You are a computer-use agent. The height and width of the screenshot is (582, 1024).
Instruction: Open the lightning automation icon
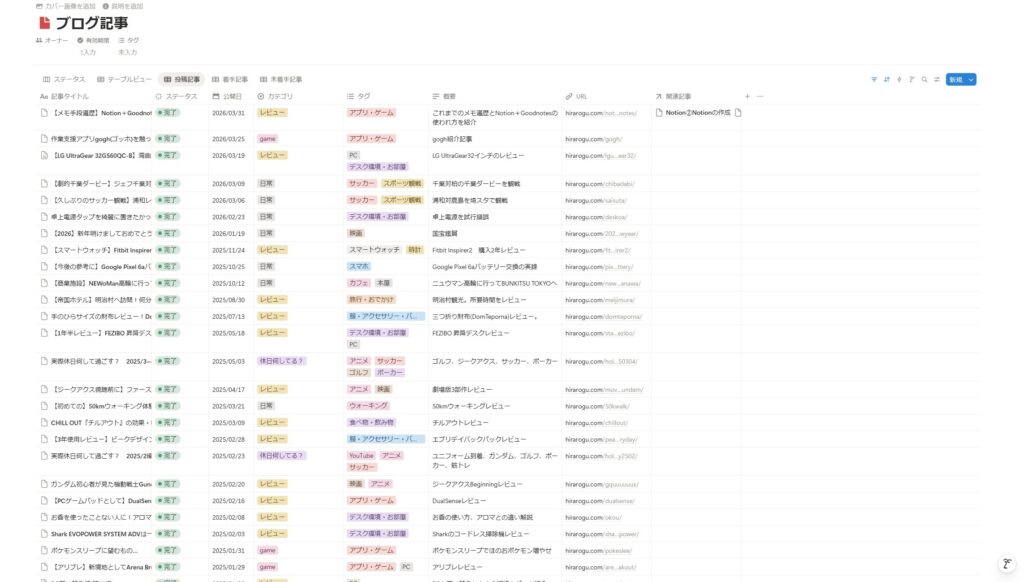click(899, 79)
